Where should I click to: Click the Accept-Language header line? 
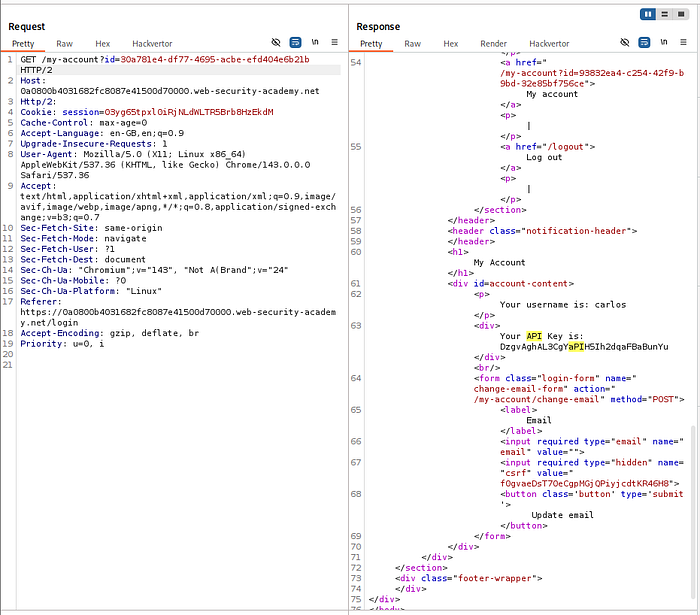(x=102, y=133)
